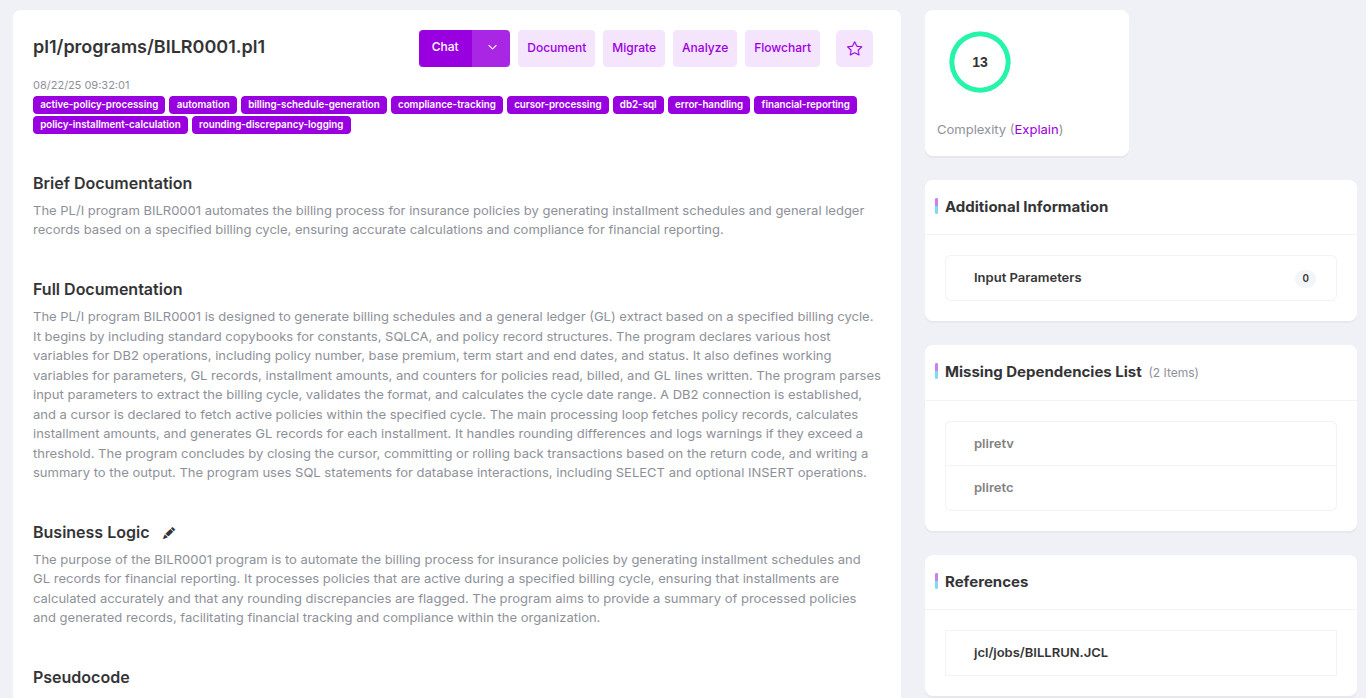Click the pencil edit icon beside Business Logic
Screen dimensions: 1366x698
169,533
